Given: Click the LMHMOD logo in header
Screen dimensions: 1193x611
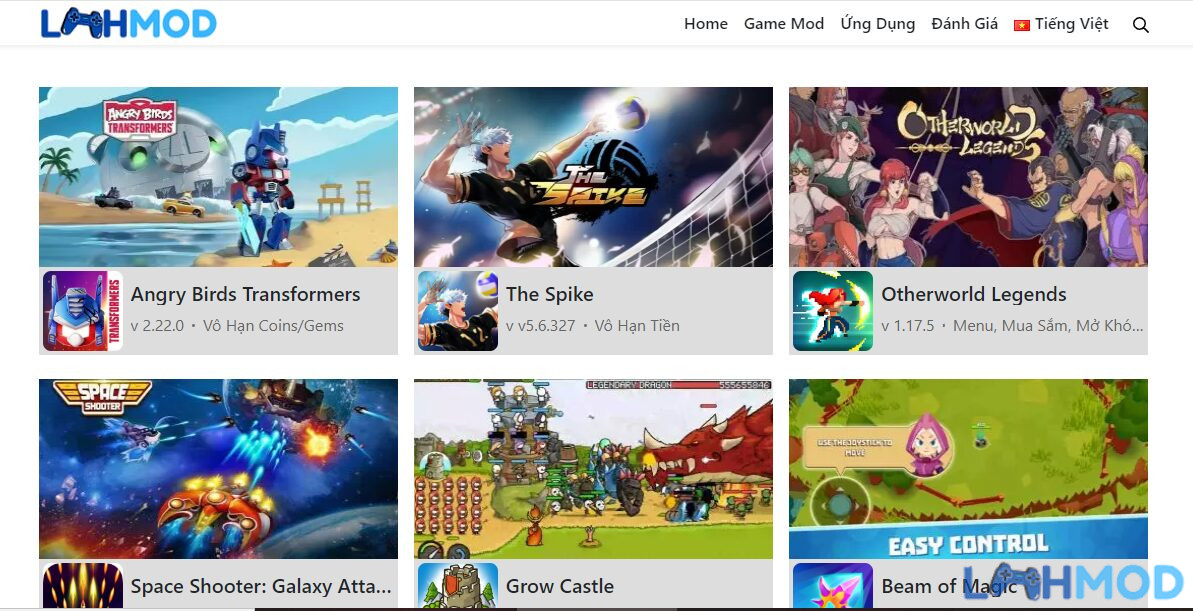Looking at the screenshot, I should tap(129, 24).
